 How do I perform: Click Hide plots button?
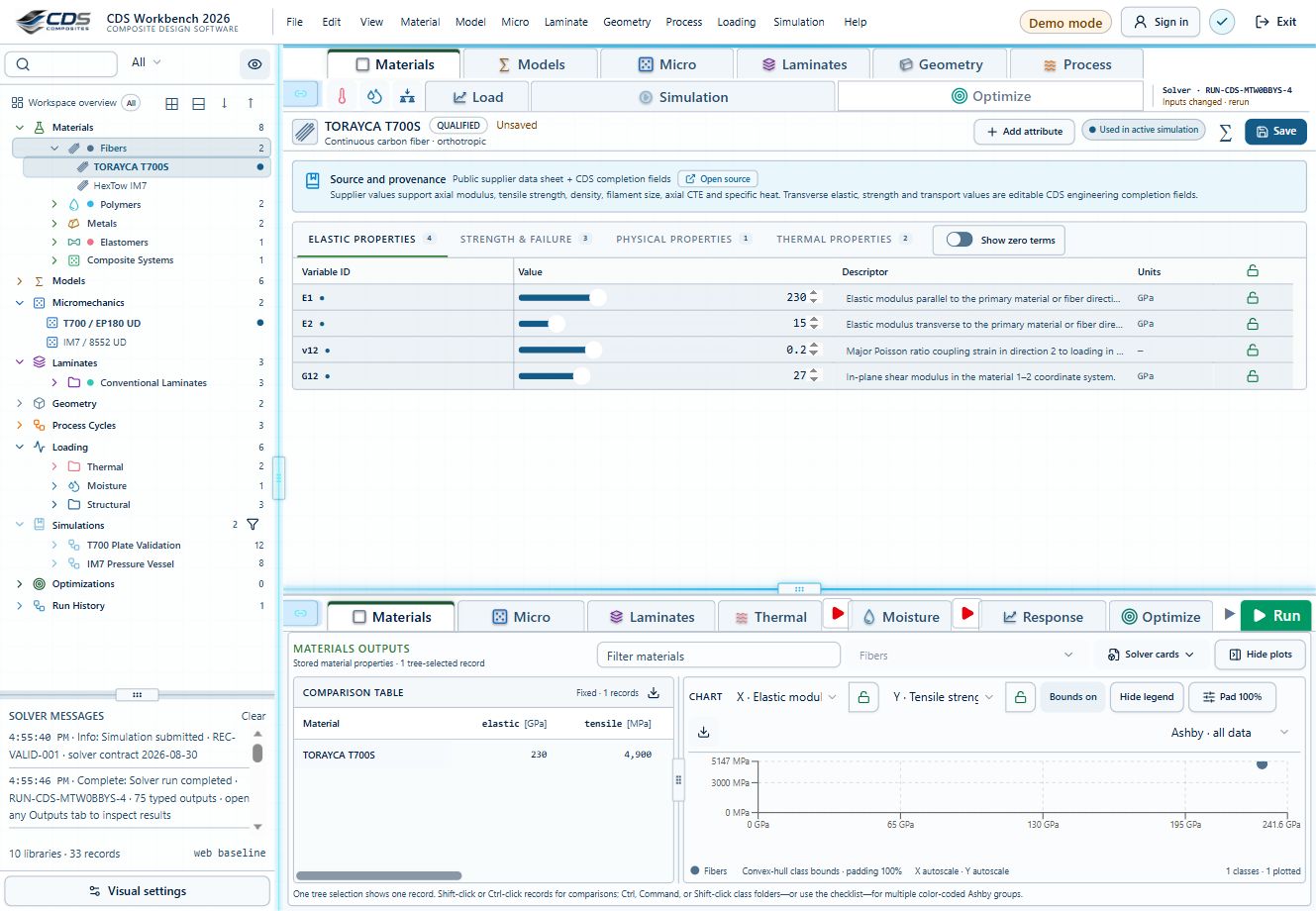tap(1260, 655)
